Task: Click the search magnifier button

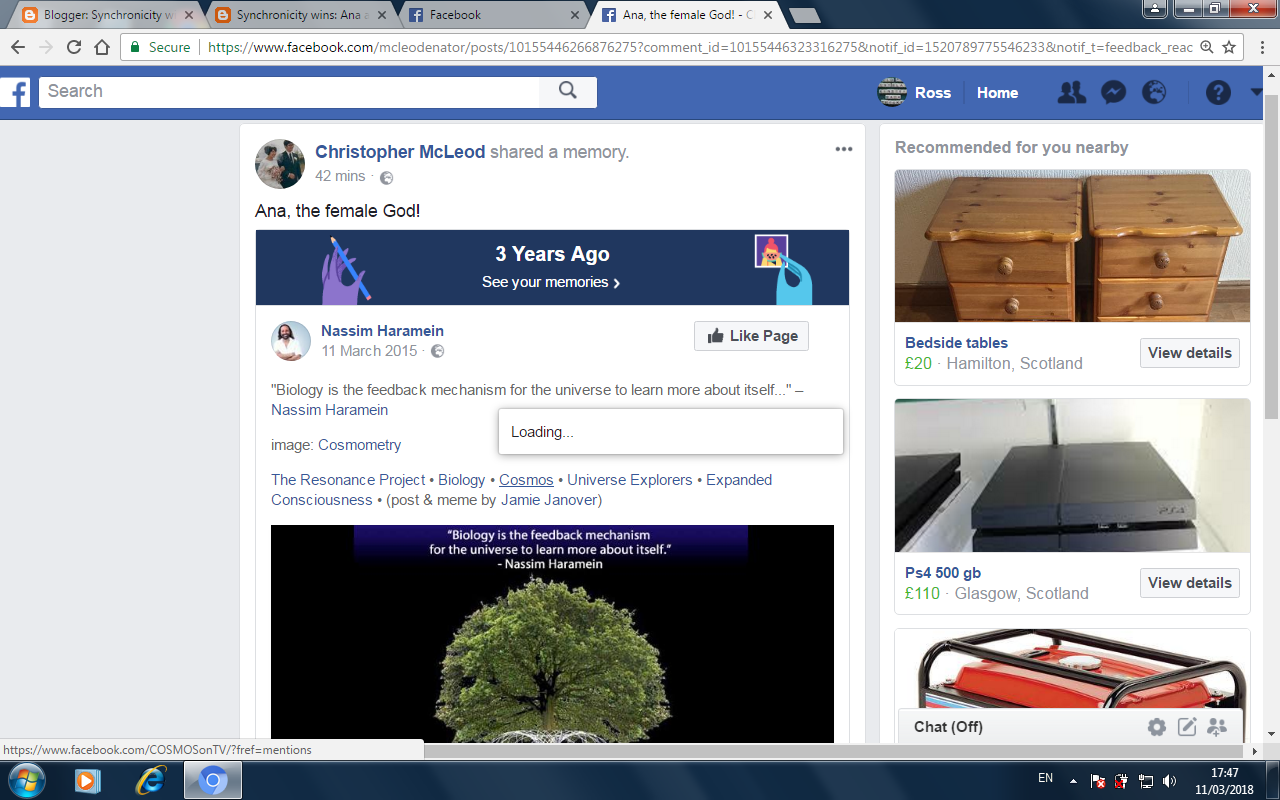Action: (568, 91)
